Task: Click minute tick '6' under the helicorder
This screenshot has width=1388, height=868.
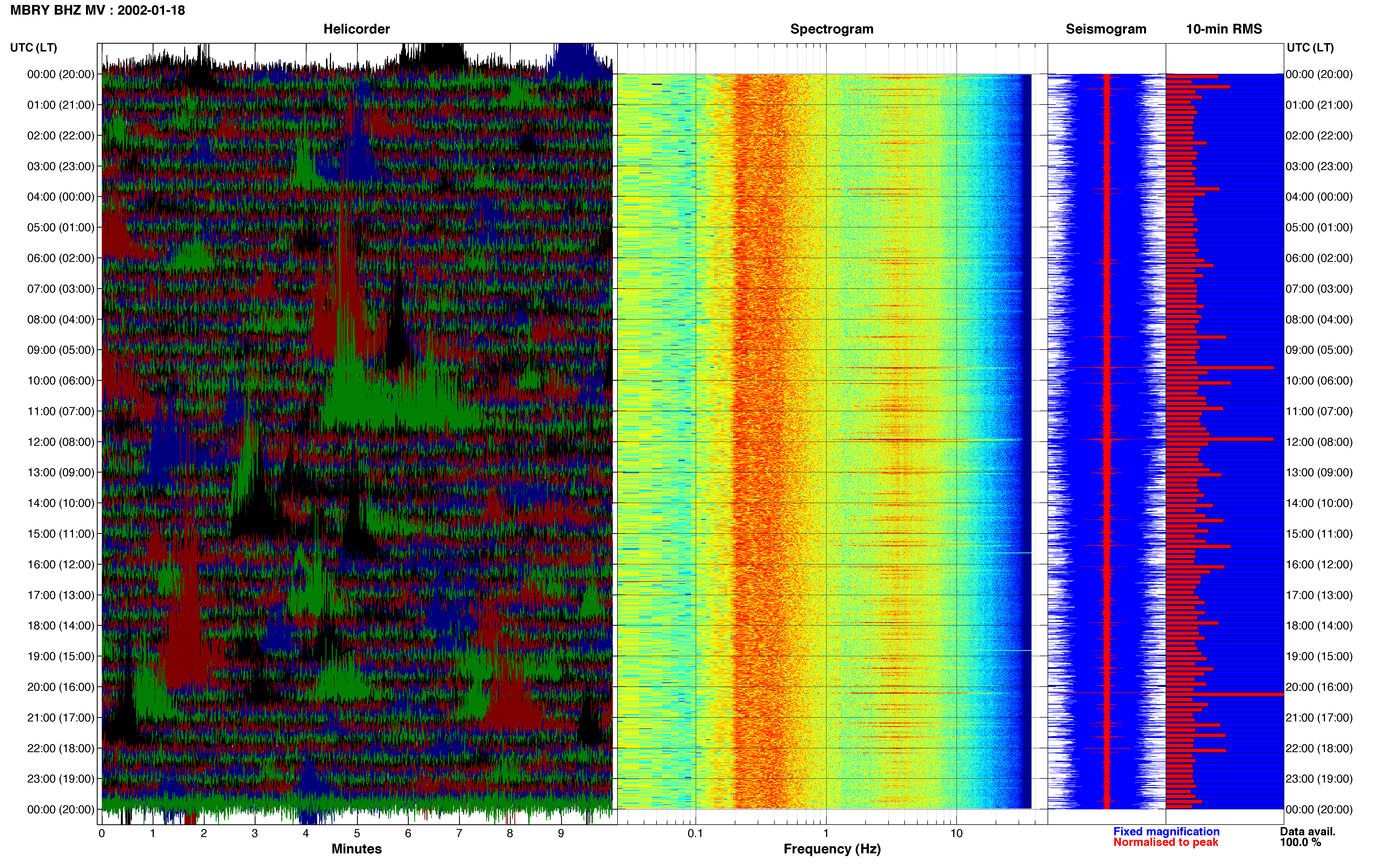Action: pyautogui.click(x=408, y=833)
